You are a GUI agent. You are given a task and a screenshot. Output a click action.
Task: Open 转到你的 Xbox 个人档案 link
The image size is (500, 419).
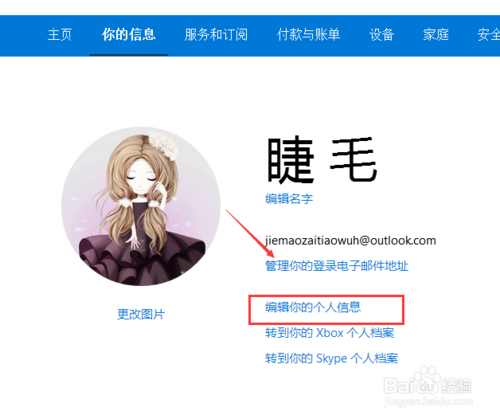click(x=330, y=333)
